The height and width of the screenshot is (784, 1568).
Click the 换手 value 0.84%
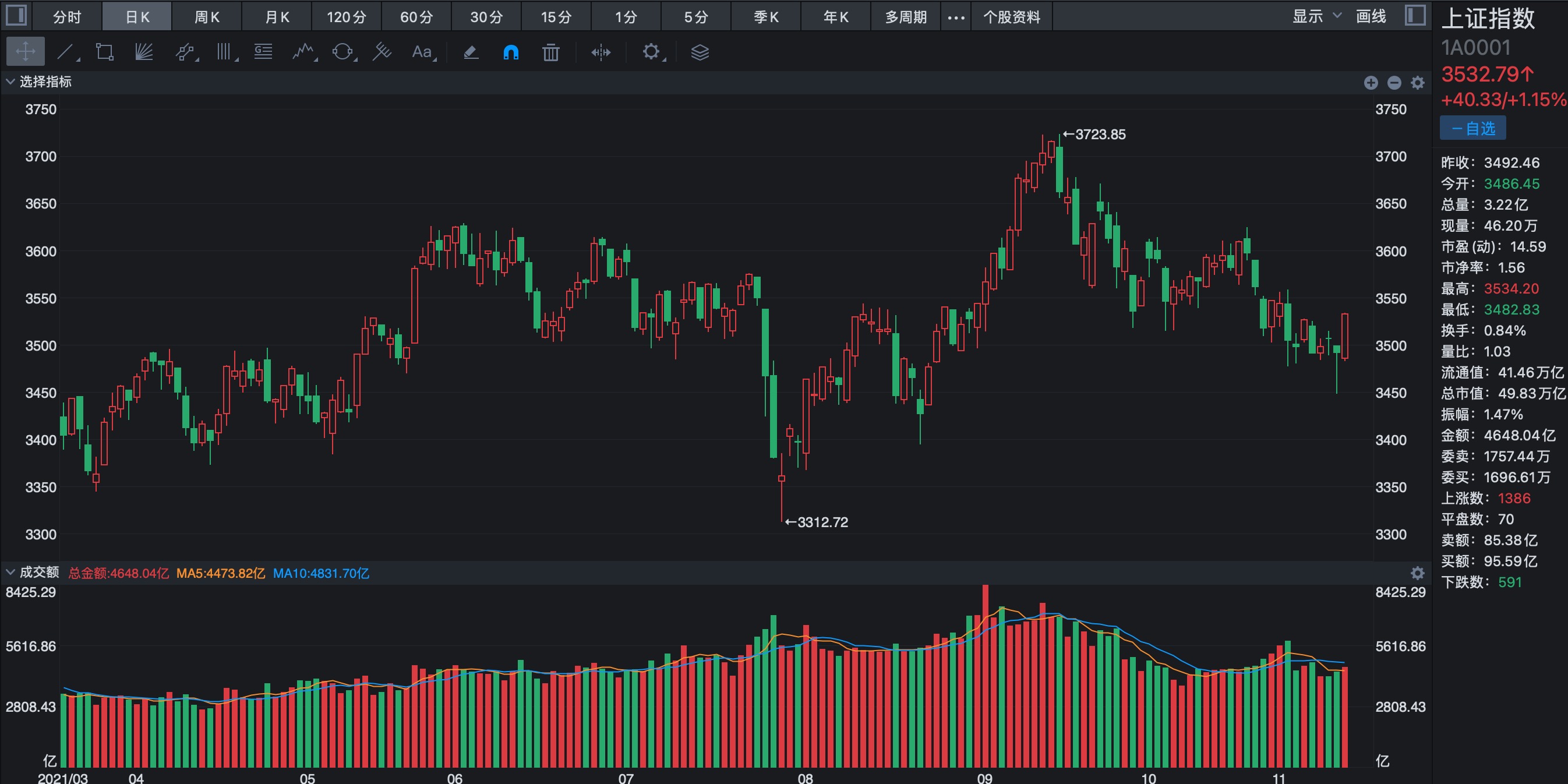(x=1505, y=330)
